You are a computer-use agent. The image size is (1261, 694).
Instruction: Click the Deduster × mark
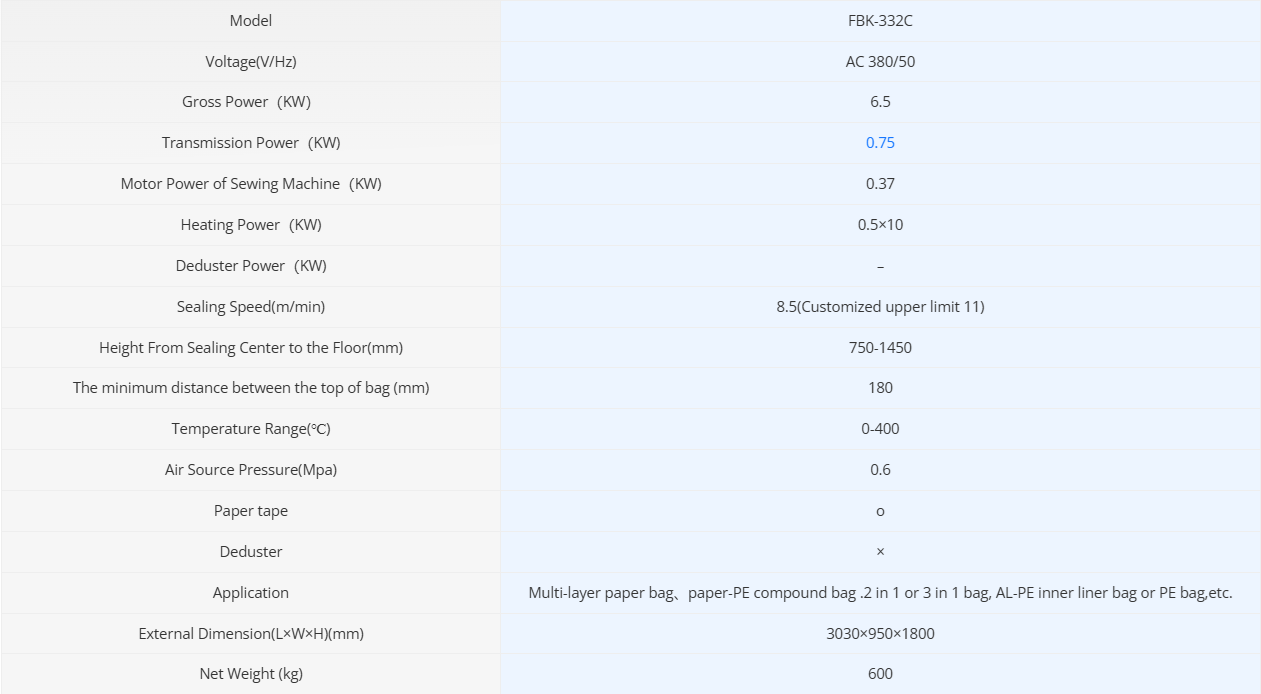point(880,552)
